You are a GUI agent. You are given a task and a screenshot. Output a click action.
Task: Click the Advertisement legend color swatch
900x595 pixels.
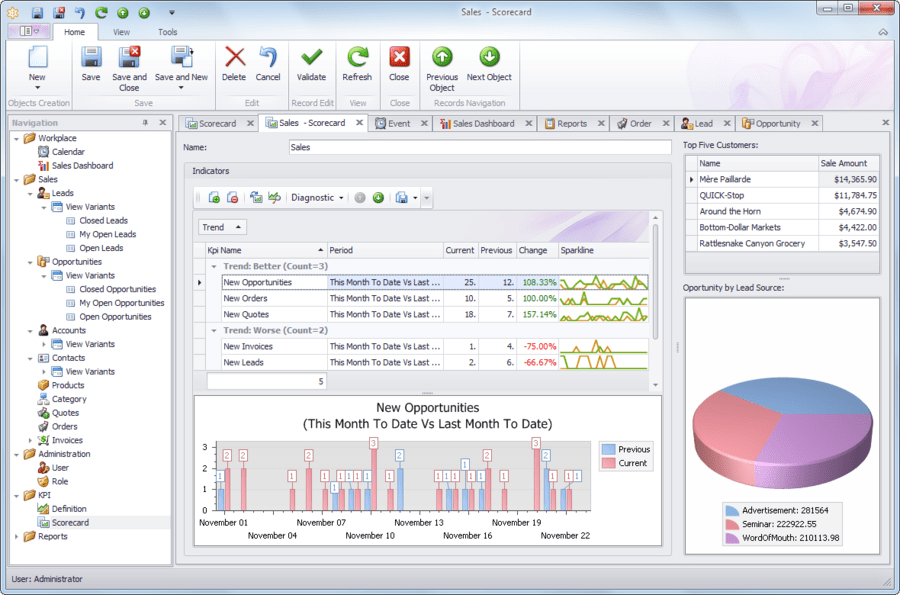[733, 510]
